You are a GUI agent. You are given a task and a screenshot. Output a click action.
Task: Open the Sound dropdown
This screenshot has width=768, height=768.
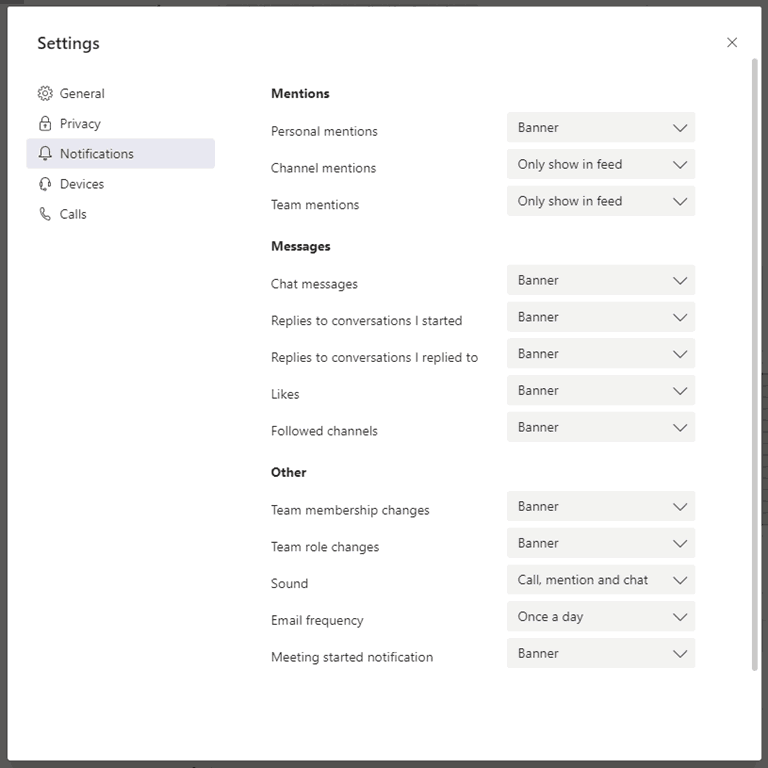click(x=600, y=580)
